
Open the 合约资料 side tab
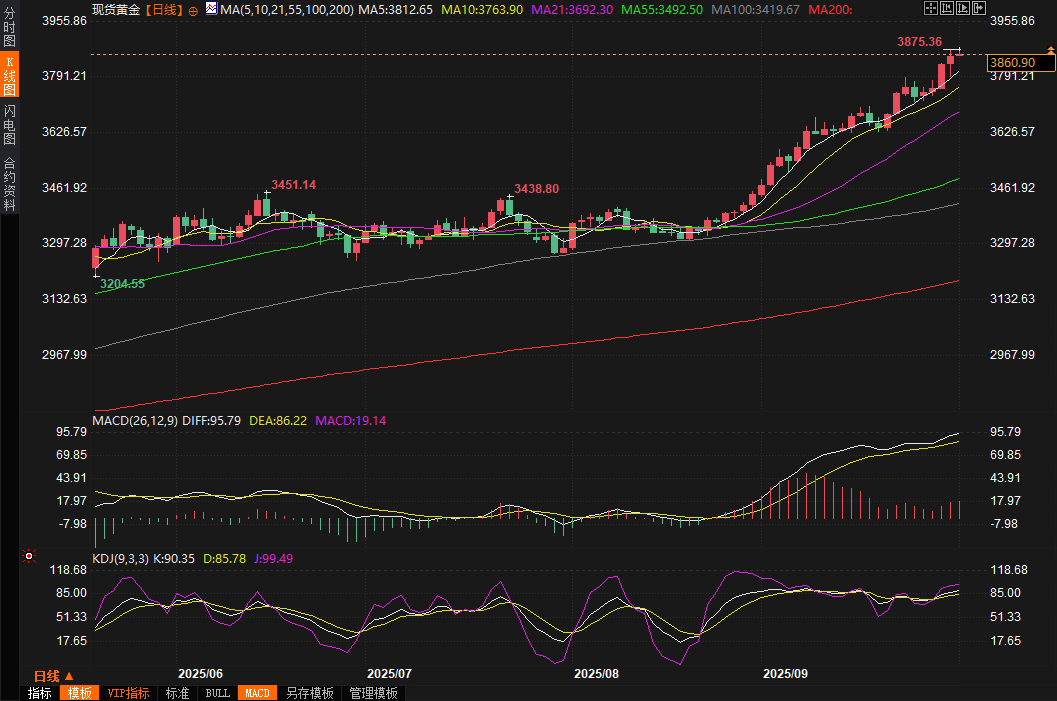pyautogui.click(x=9, y=183)
